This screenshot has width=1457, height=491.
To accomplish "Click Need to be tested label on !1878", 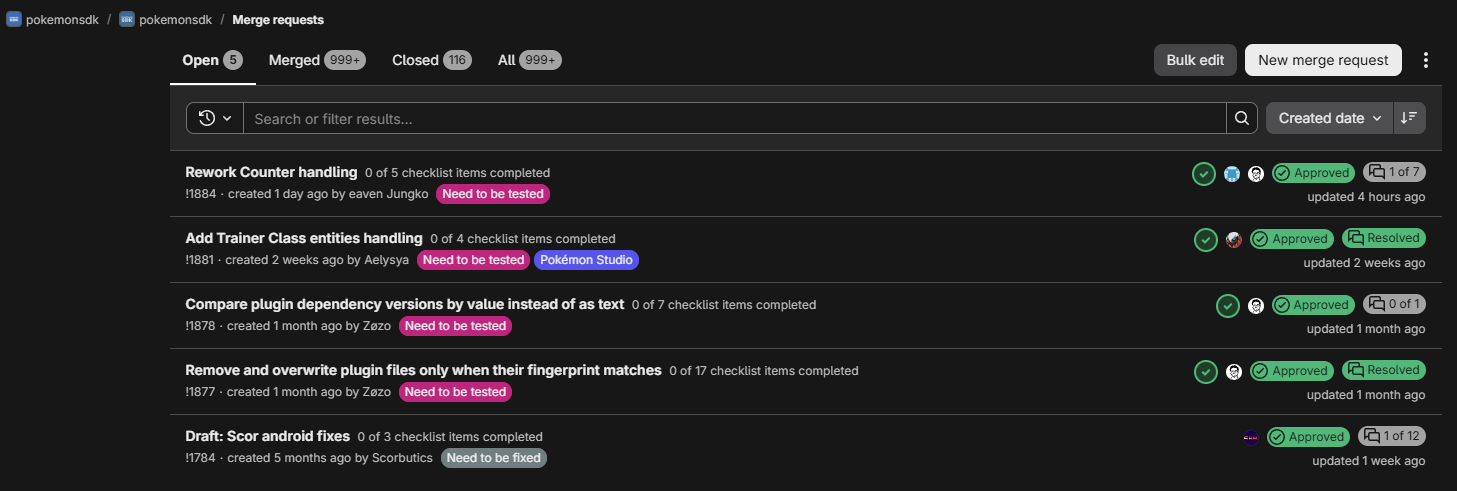I will point(455,326).
